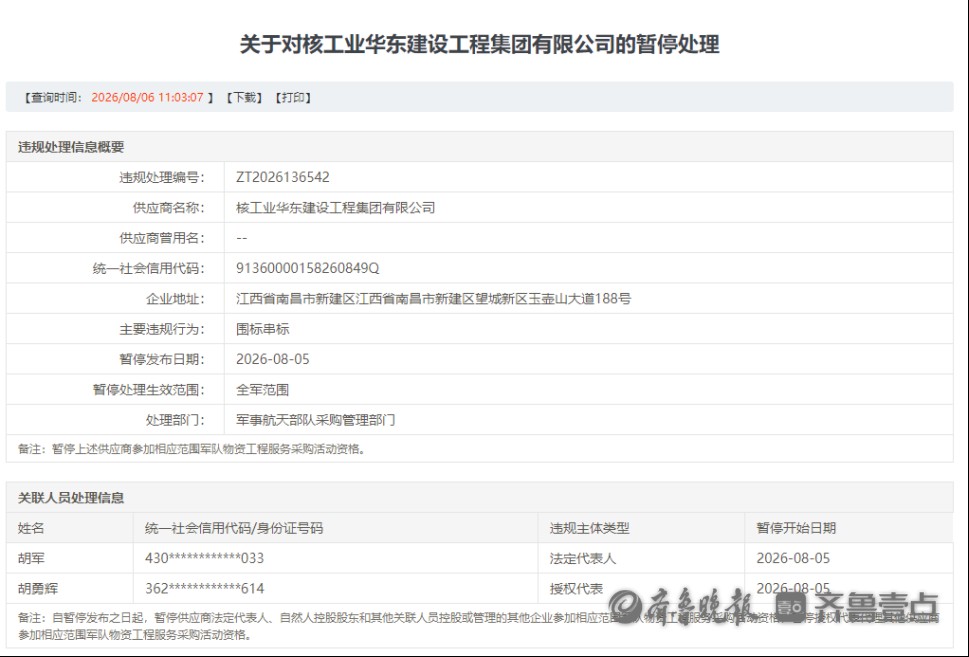
Task: Select the 违规处理信息概要 section header
Action: [71, 147]
